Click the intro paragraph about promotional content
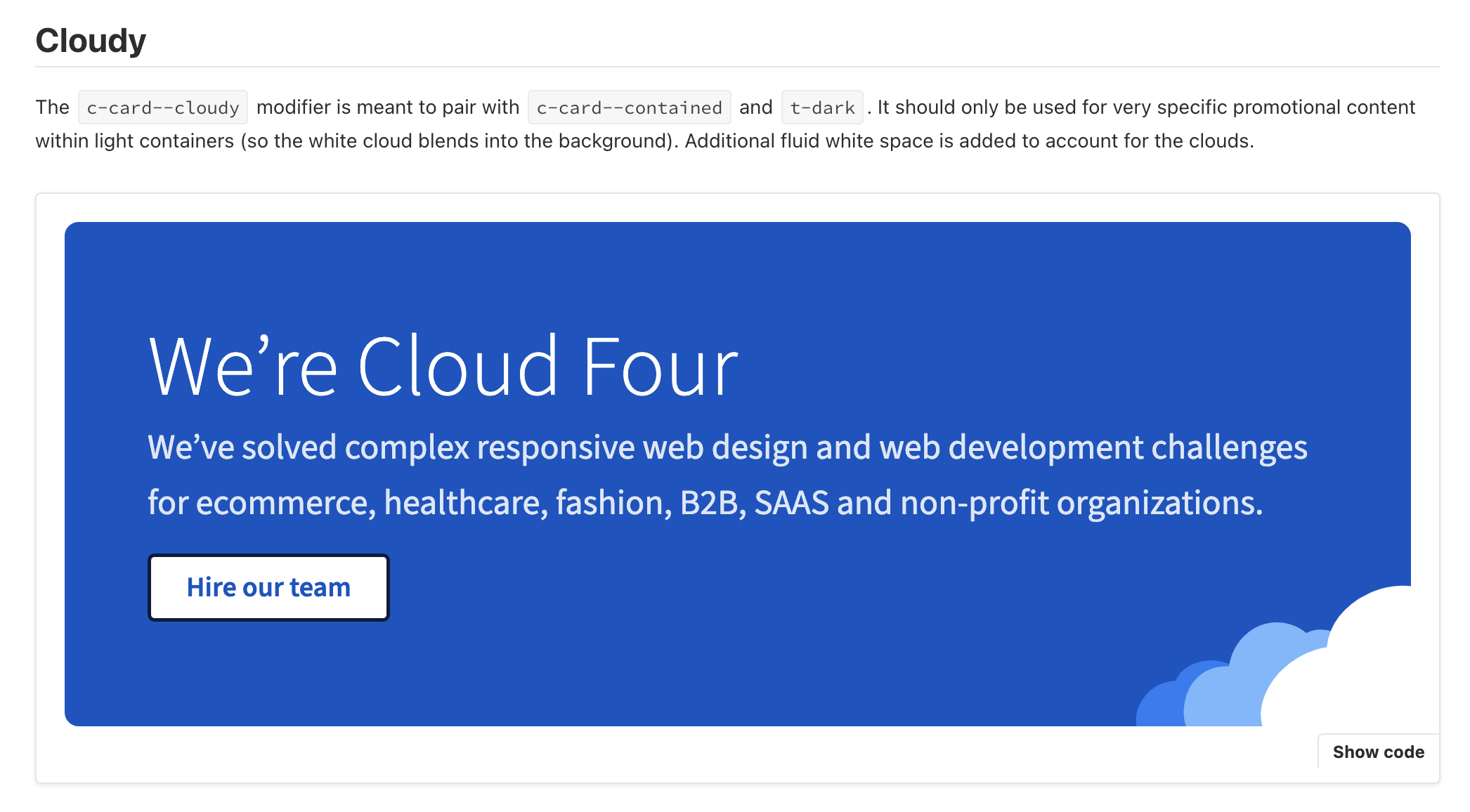 coord(1145,107)
